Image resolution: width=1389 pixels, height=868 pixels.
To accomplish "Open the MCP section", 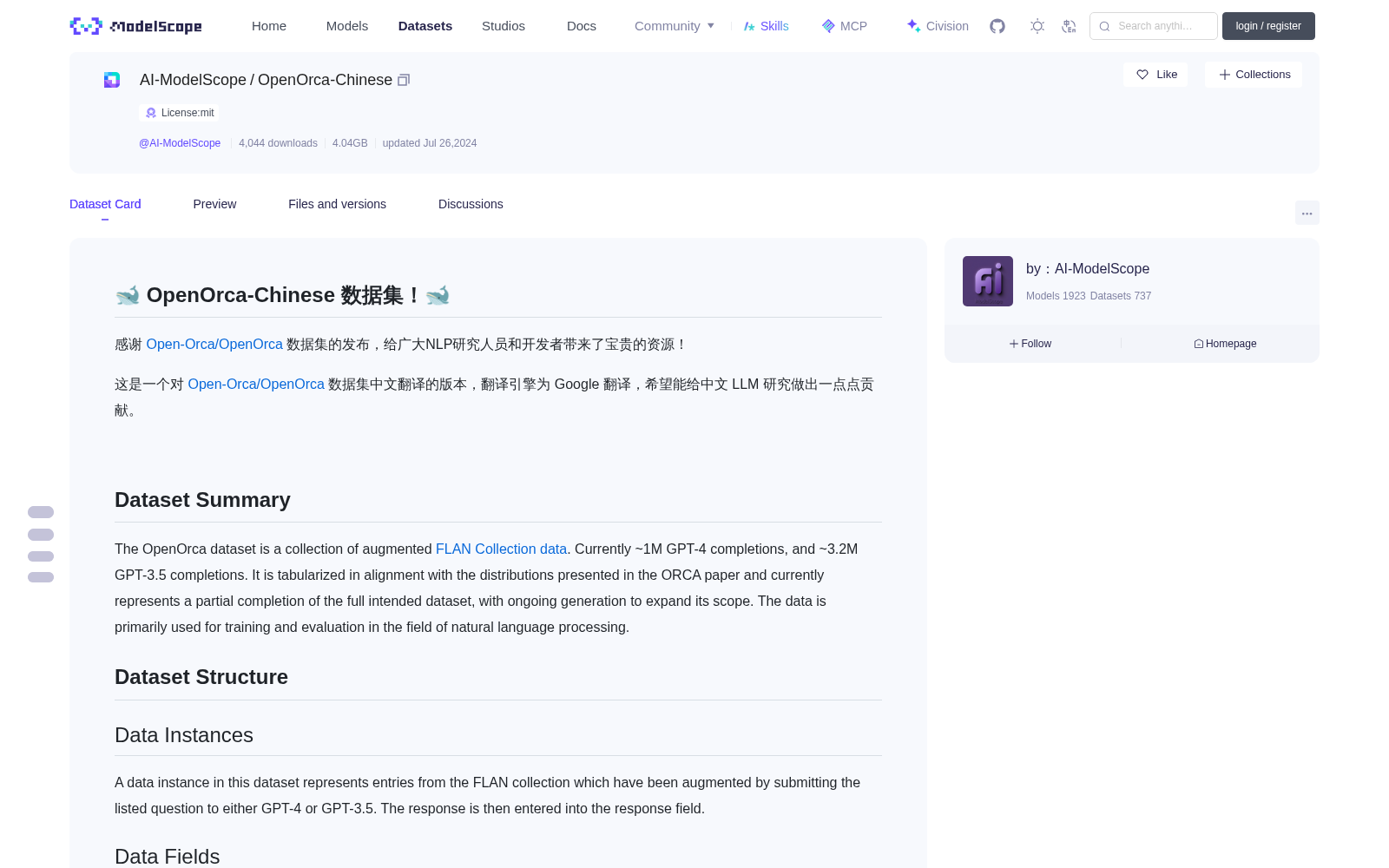I will pyautogui.click(x=845, y=26).
